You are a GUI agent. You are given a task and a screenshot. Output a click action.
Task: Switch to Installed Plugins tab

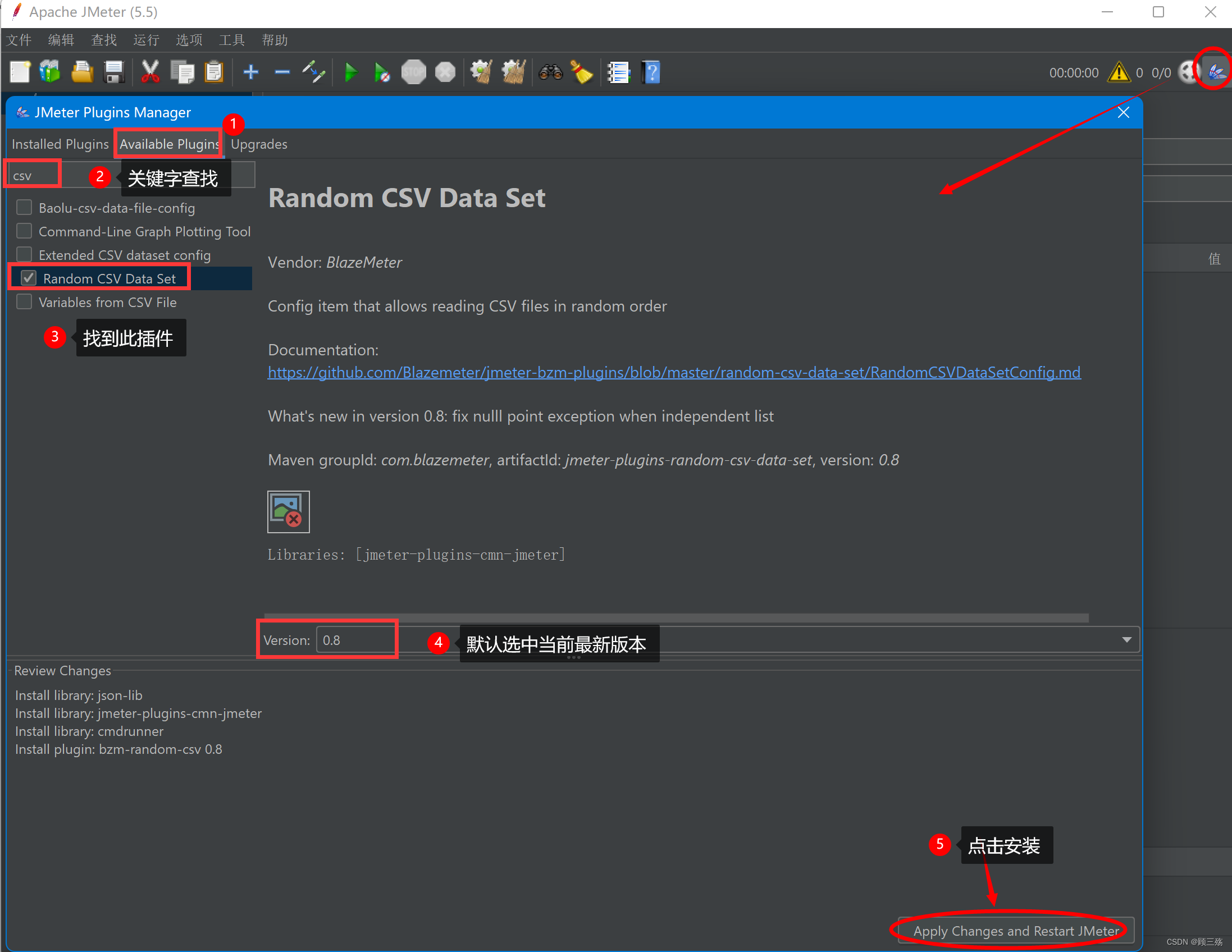pyautogui.click(x=60, y=144)
